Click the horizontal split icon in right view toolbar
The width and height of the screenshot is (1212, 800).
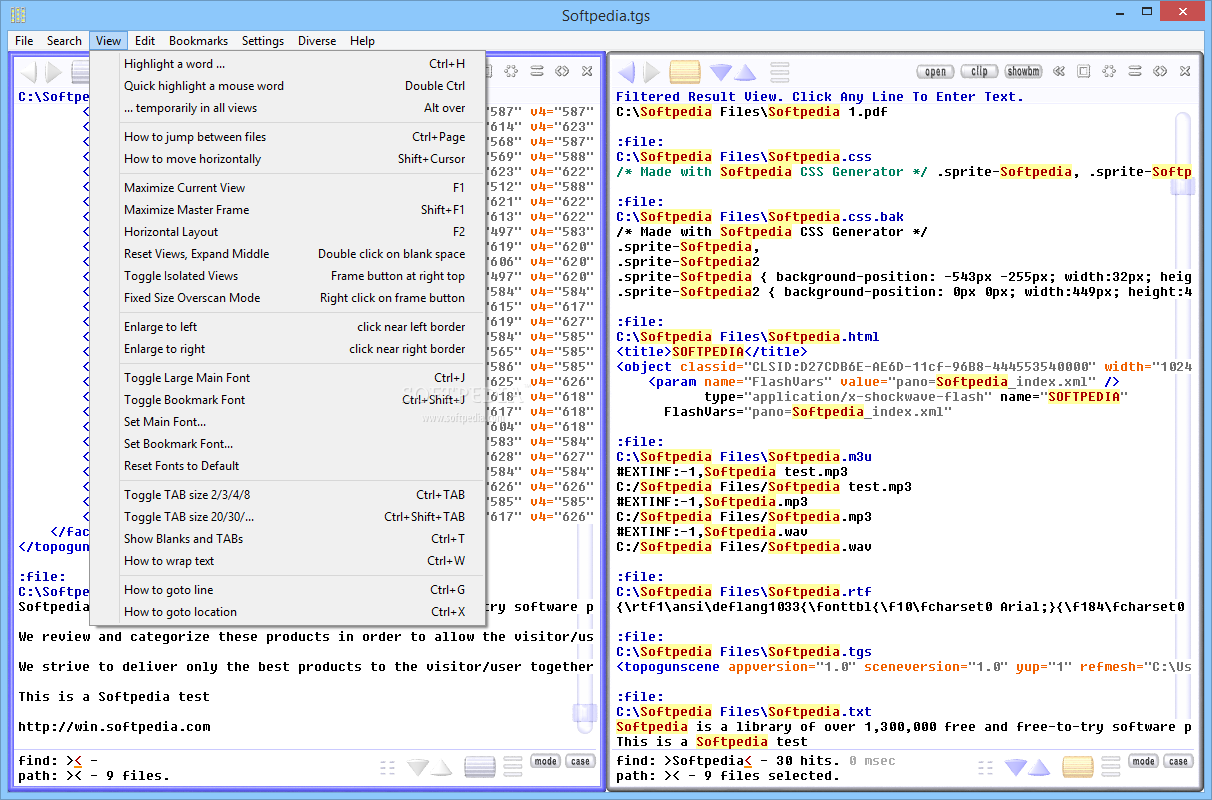point(1135,71)
